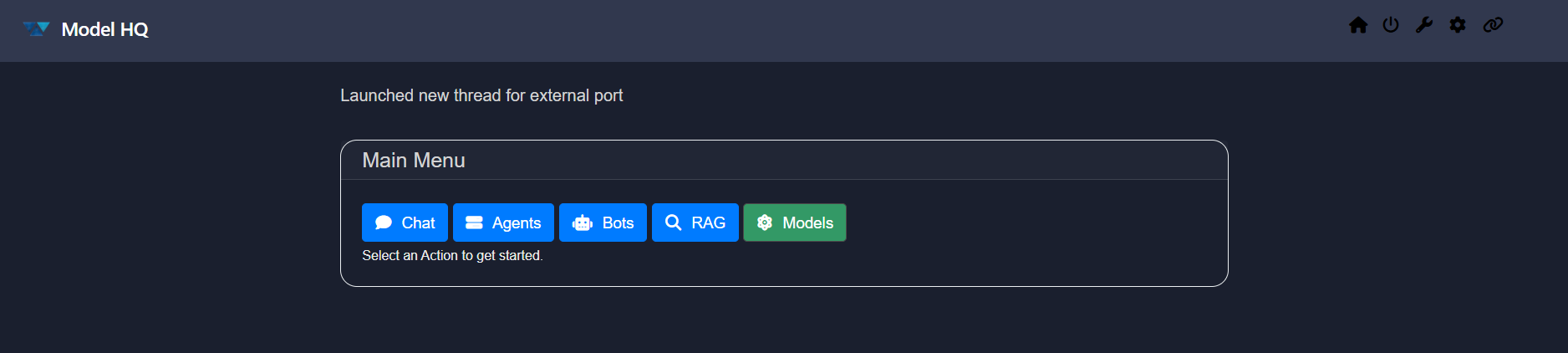The image size is (1568, 353).
Task: Open the wrench tools icon
Action: 1424,25
